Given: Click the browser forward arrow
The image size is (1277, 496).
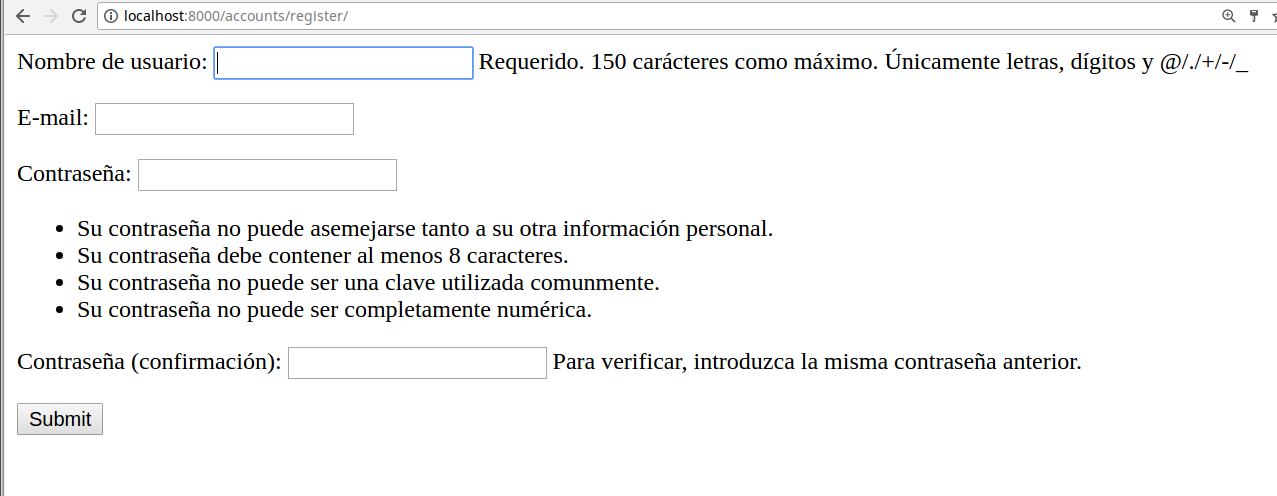Looking at the screenshot, I should coord(51,16).
